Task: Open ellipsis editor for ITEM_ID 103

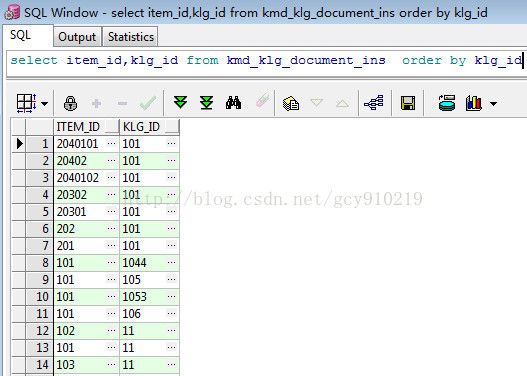Action: tap(111, 364)
